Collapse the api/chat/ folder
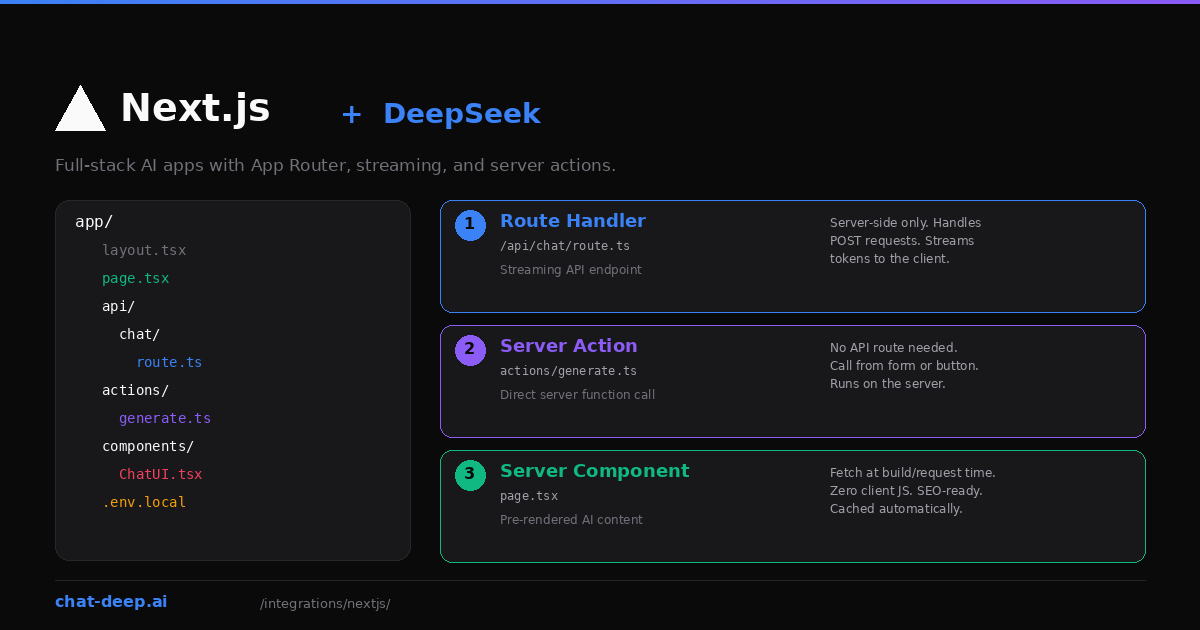 coord(139,334)
